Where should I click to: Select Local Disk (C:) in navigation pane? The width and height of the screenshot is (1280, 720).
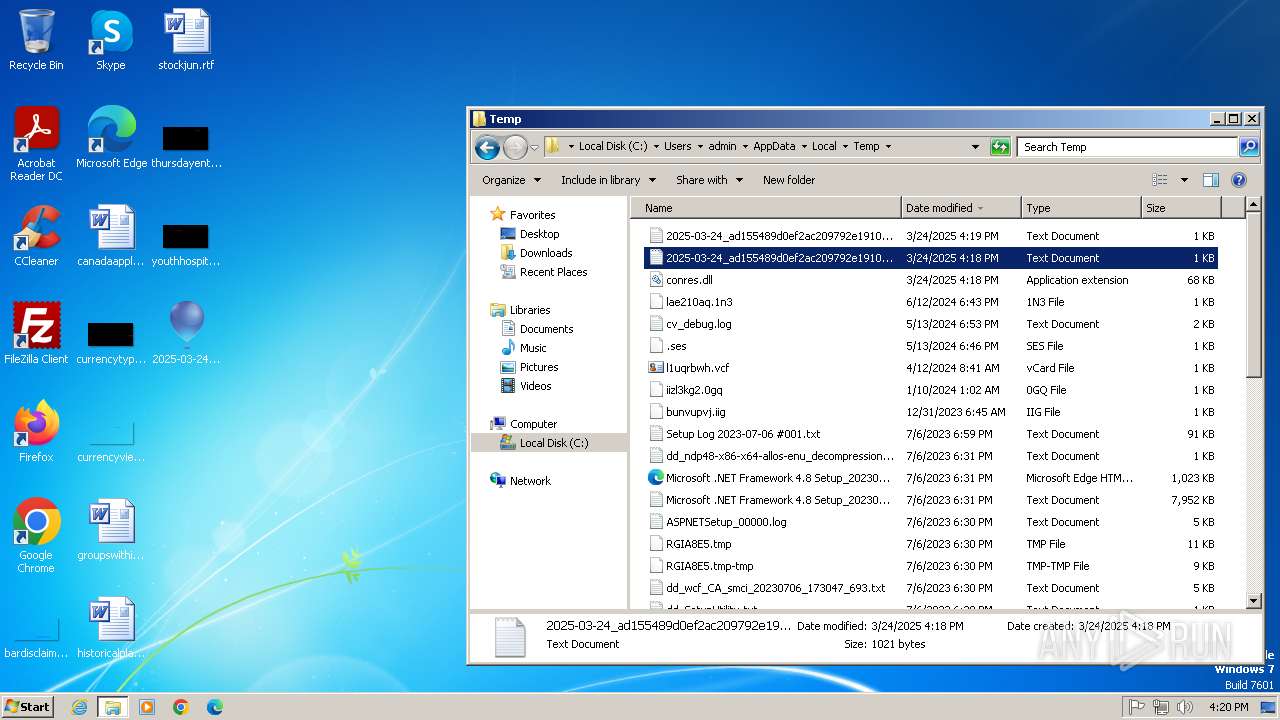548,443
